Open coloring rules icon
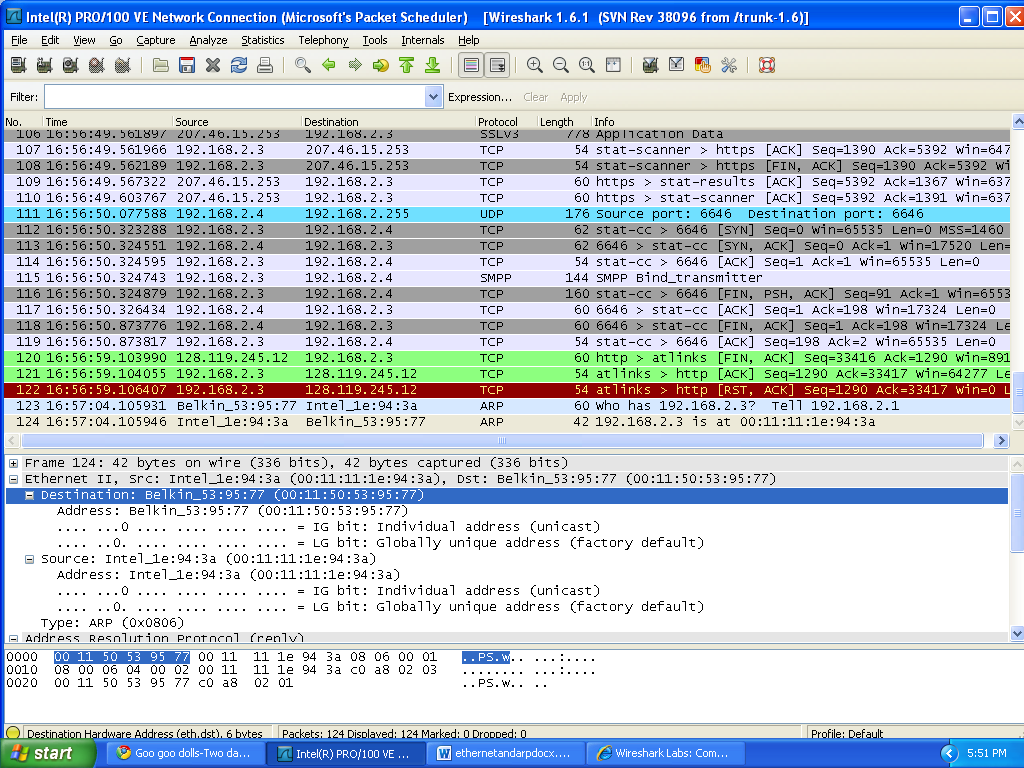1024x768 pixels. click(x=703, y=65)
